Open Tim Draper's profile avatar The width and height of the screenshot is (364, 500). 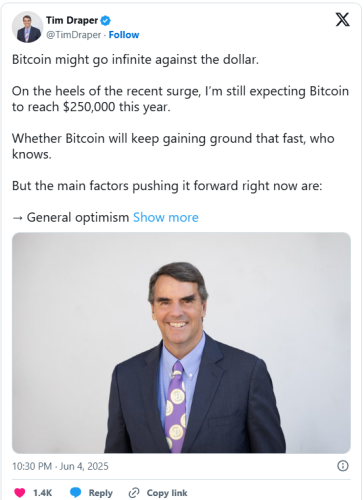[27, 27]
